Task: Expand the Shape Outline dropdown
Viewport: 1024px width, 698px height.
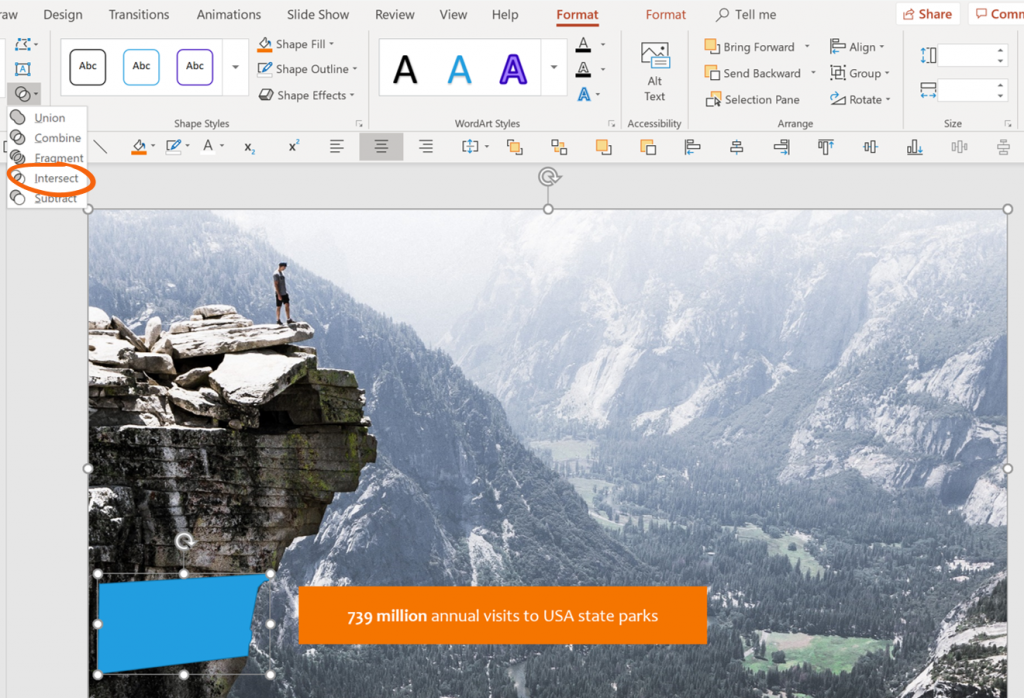Action: click(x=305, y=69)
